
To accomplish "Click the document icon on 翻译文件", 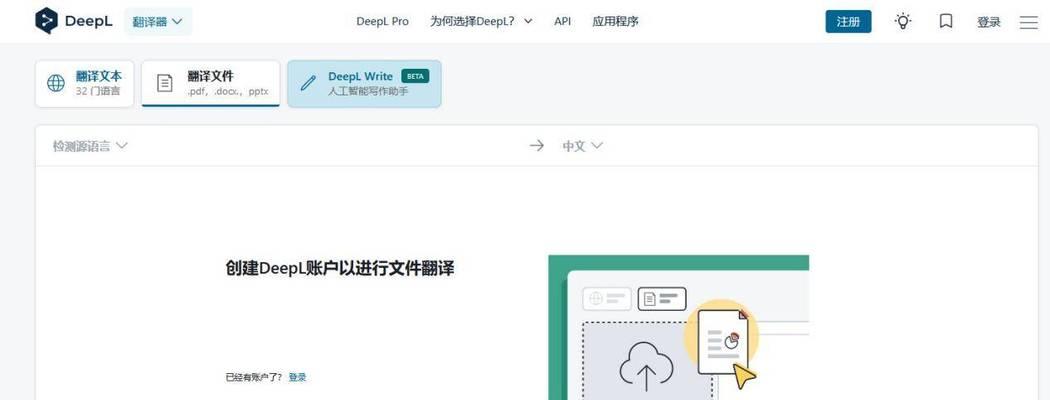I will coord(165,83).
